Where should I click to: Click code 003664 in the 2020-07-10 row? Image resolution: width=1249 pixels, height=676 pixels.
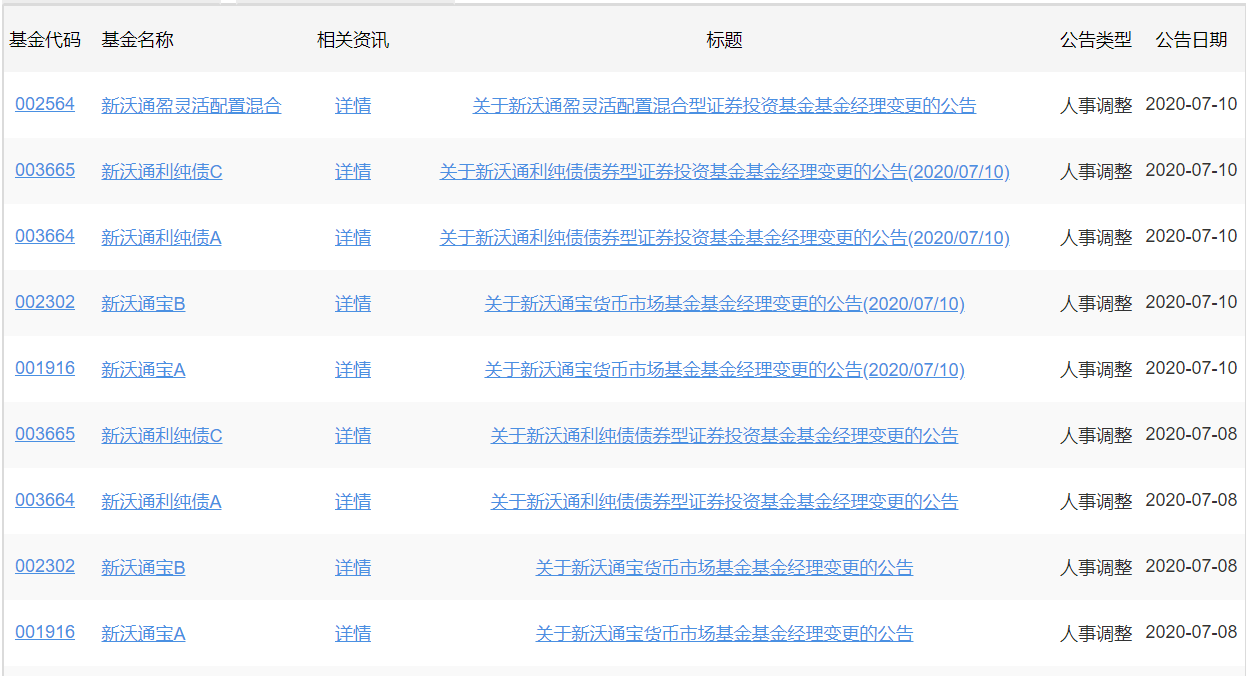coord(45,236)
